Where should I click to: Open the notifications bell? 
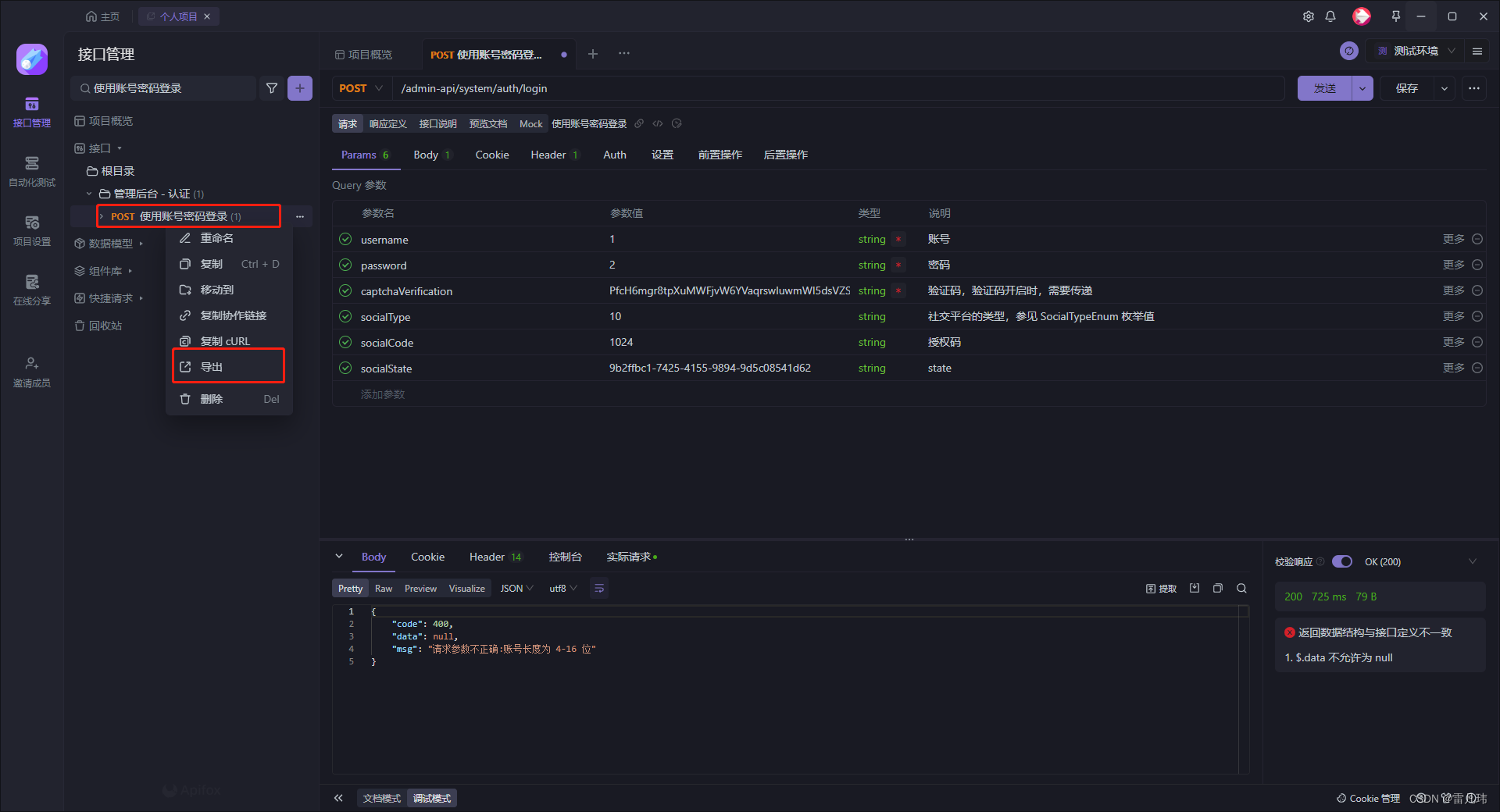[1330, 16]
